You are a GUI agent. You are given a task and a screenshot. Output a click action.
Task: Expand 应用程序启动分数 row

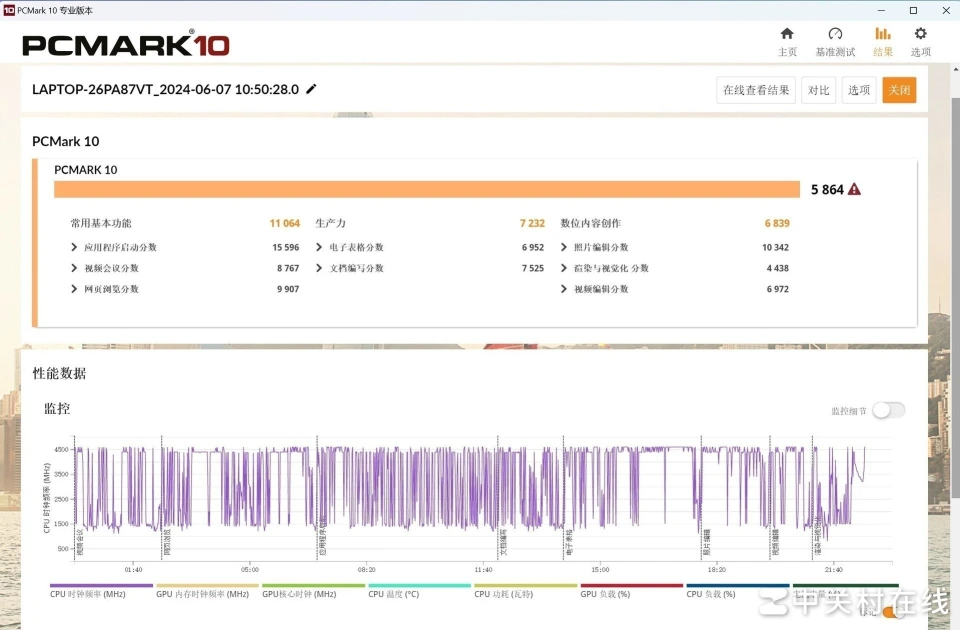(75, 247)
